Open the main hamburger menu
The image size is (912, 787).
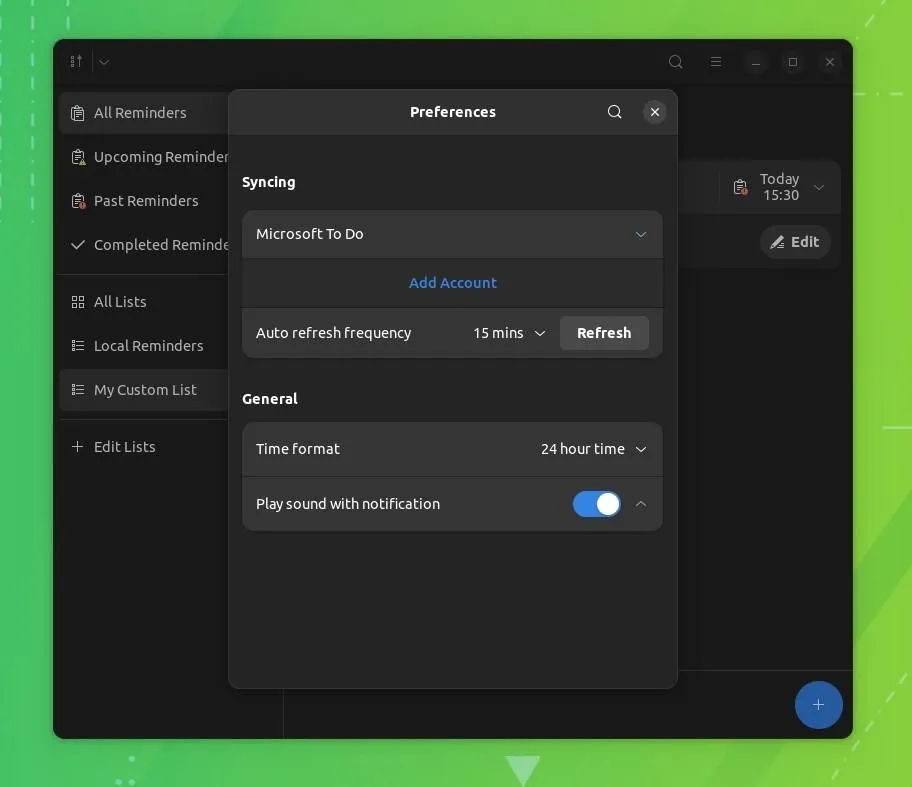716,62
